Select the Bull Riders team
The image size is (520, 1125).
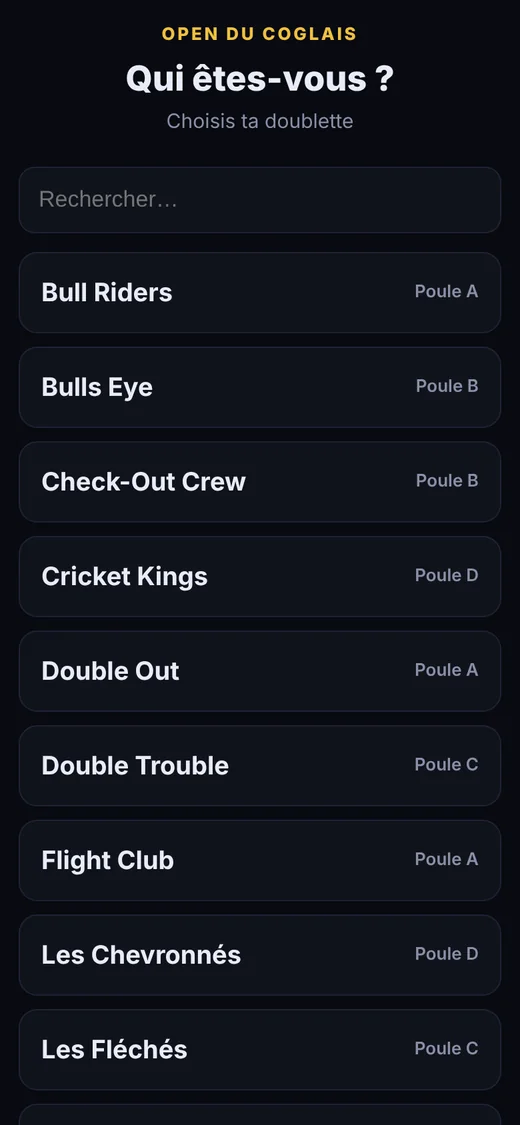260,293
